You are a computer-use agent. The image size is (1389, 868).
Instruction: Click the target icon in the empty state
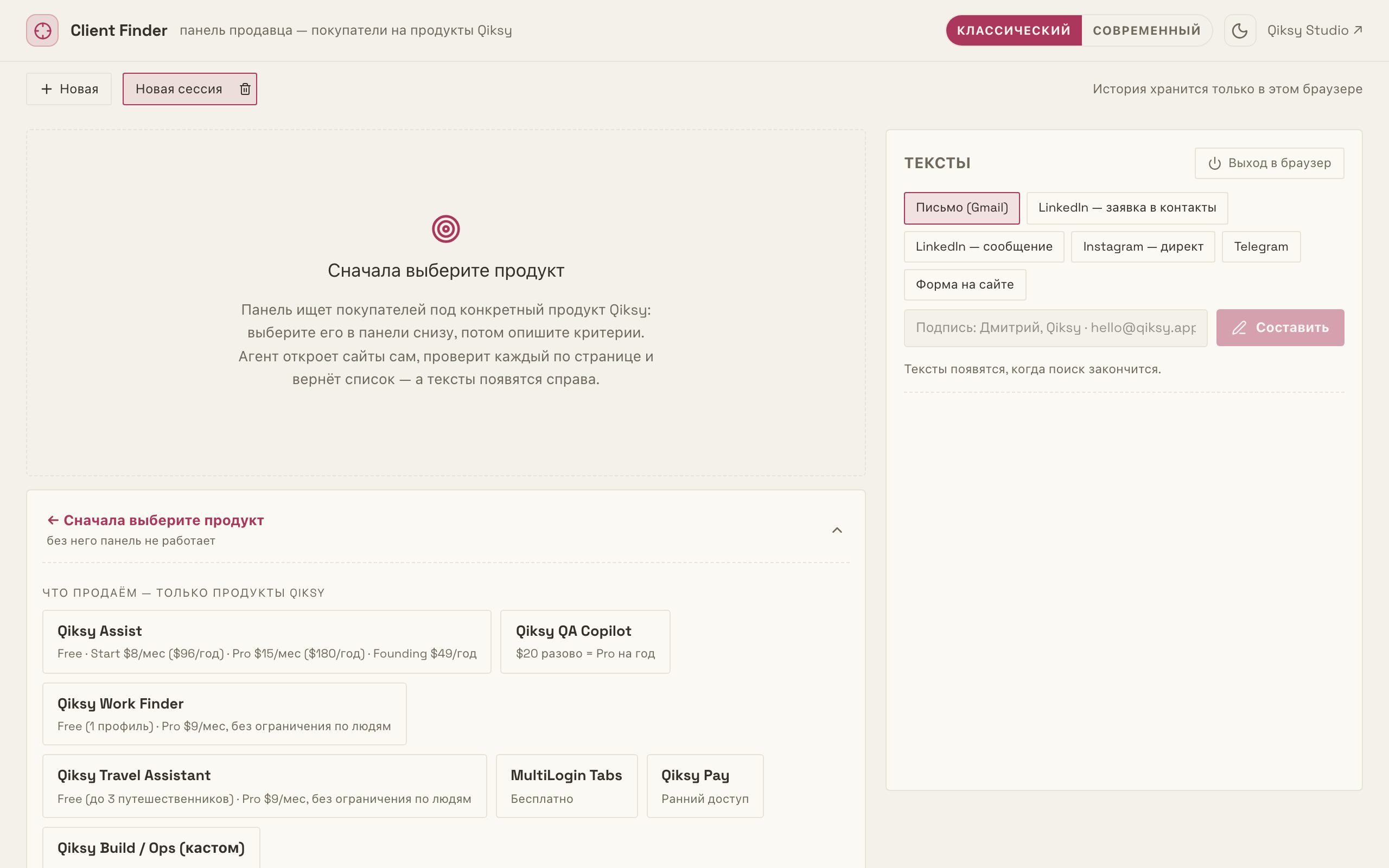click(446, 229)
